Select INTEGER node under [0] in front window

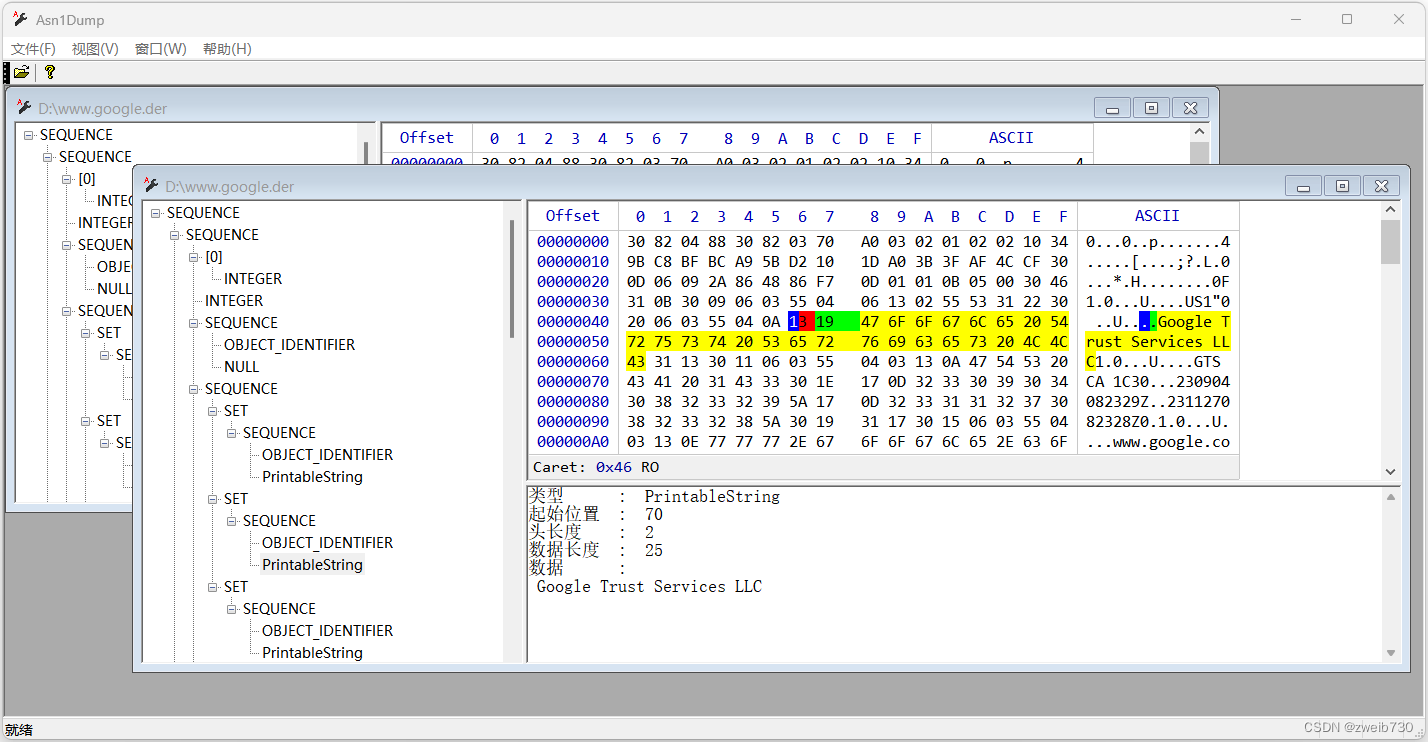(253, 279)
